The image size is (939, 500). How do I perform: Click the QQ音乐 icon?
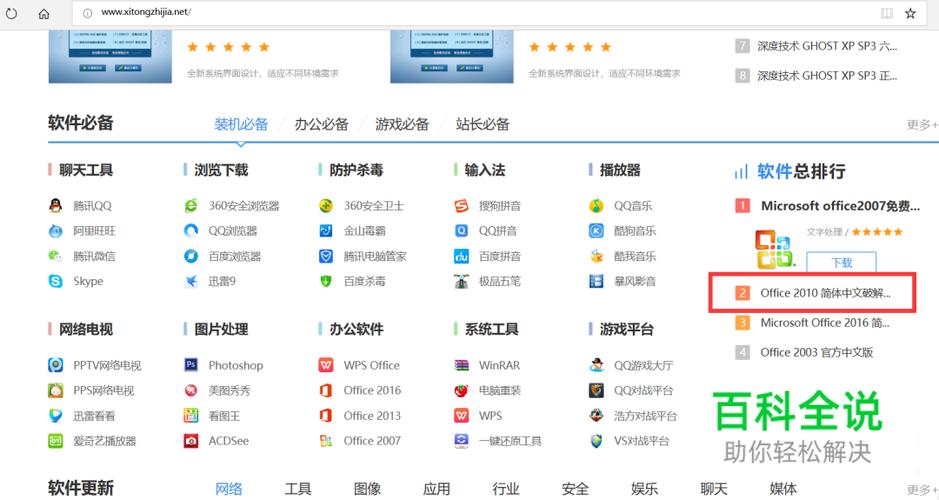click(596, 205)
